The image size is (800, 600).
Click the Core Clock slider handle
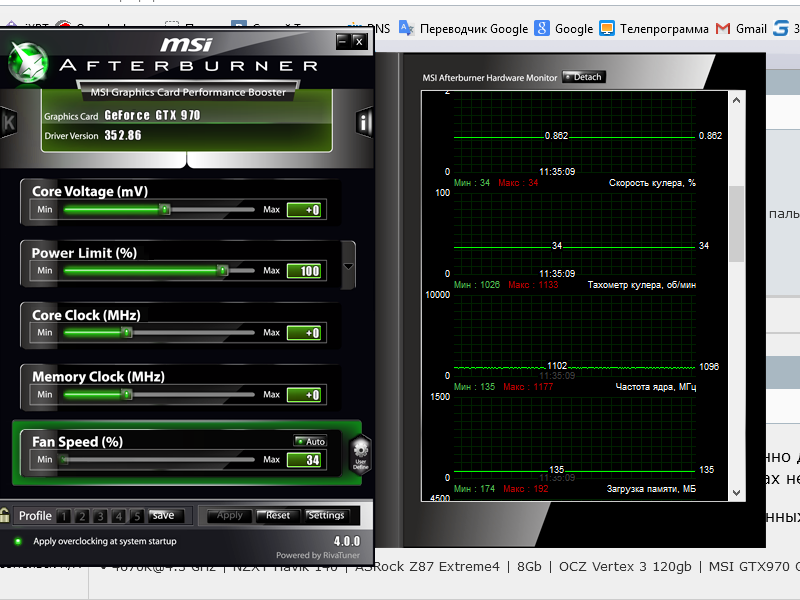[127, 333]
